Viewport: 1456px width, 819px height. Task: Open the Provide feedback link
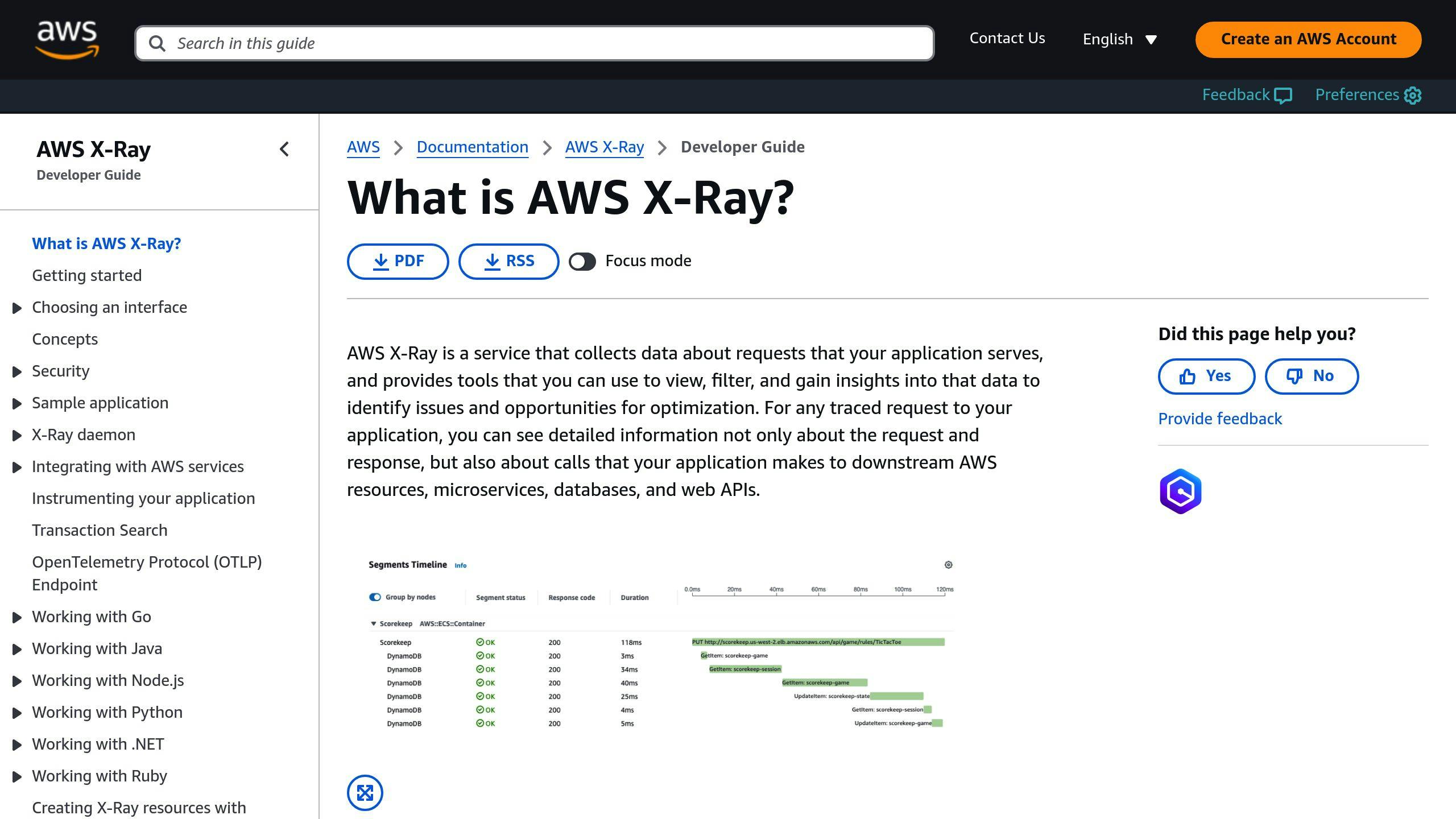click(1220, 419)
